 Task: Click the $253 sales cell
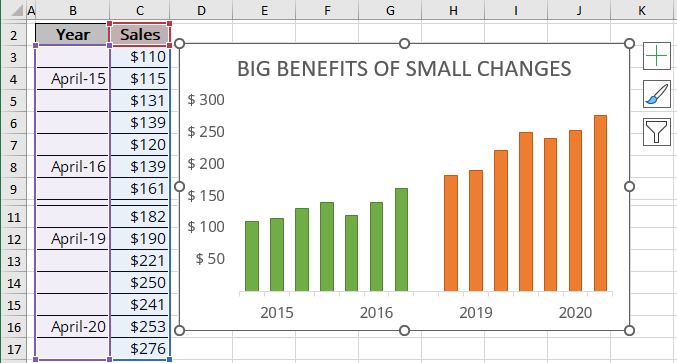point(140,327)
